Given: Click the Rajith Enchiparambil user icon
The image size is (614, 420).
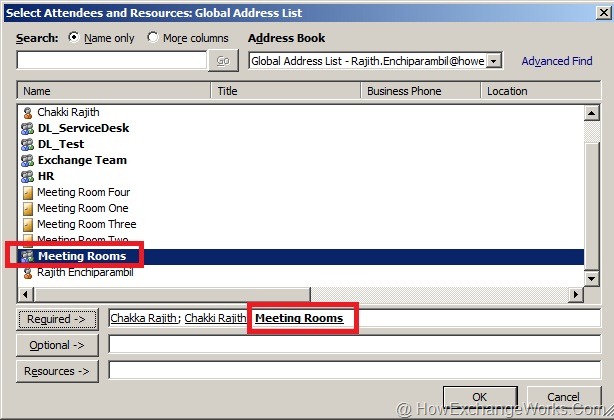Looking at the screenshot, I should [x=27, y=273].
